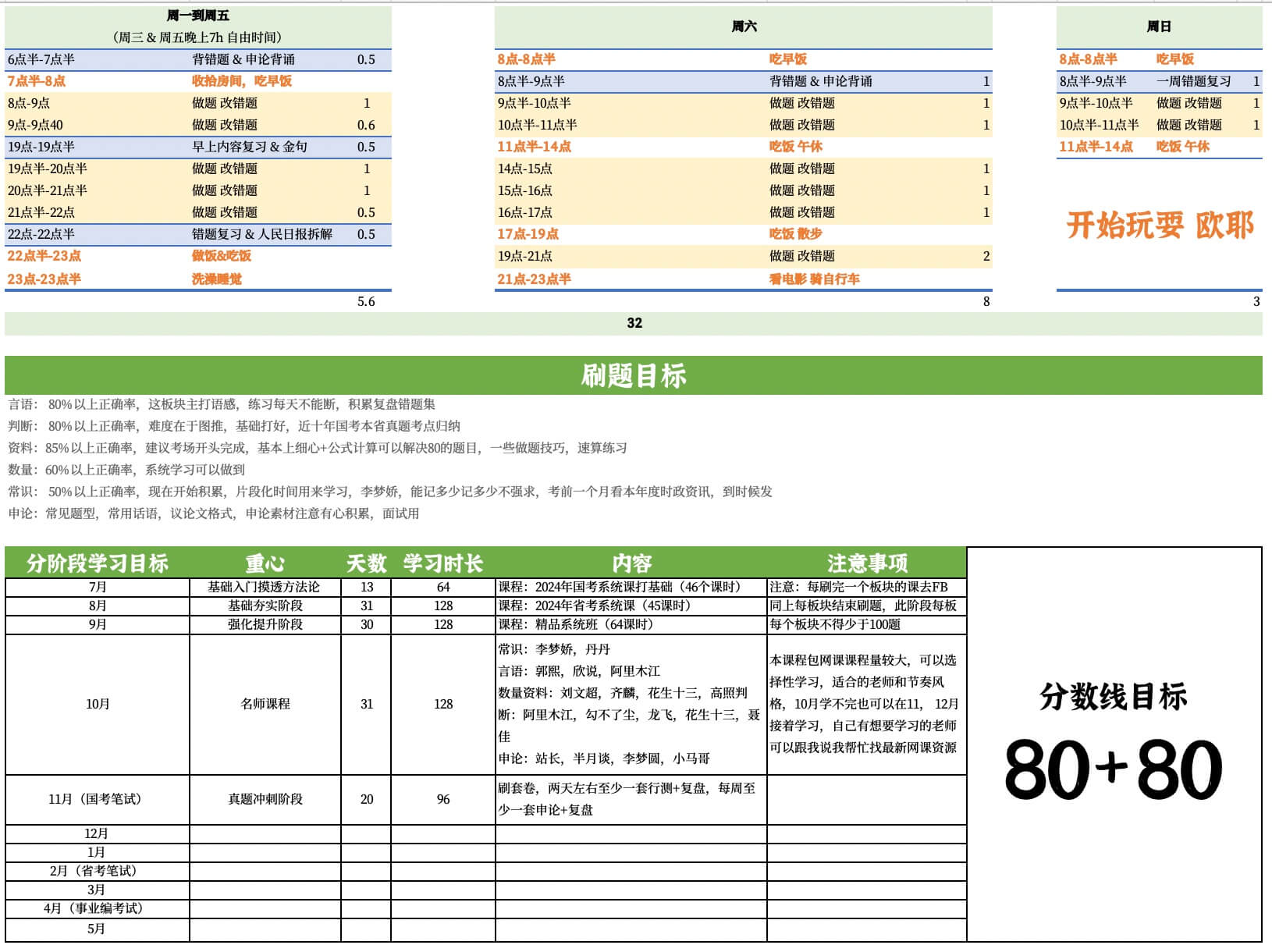
Task: Select the 洗澡睡觉 cell
Action: click(x=217, y=279)
